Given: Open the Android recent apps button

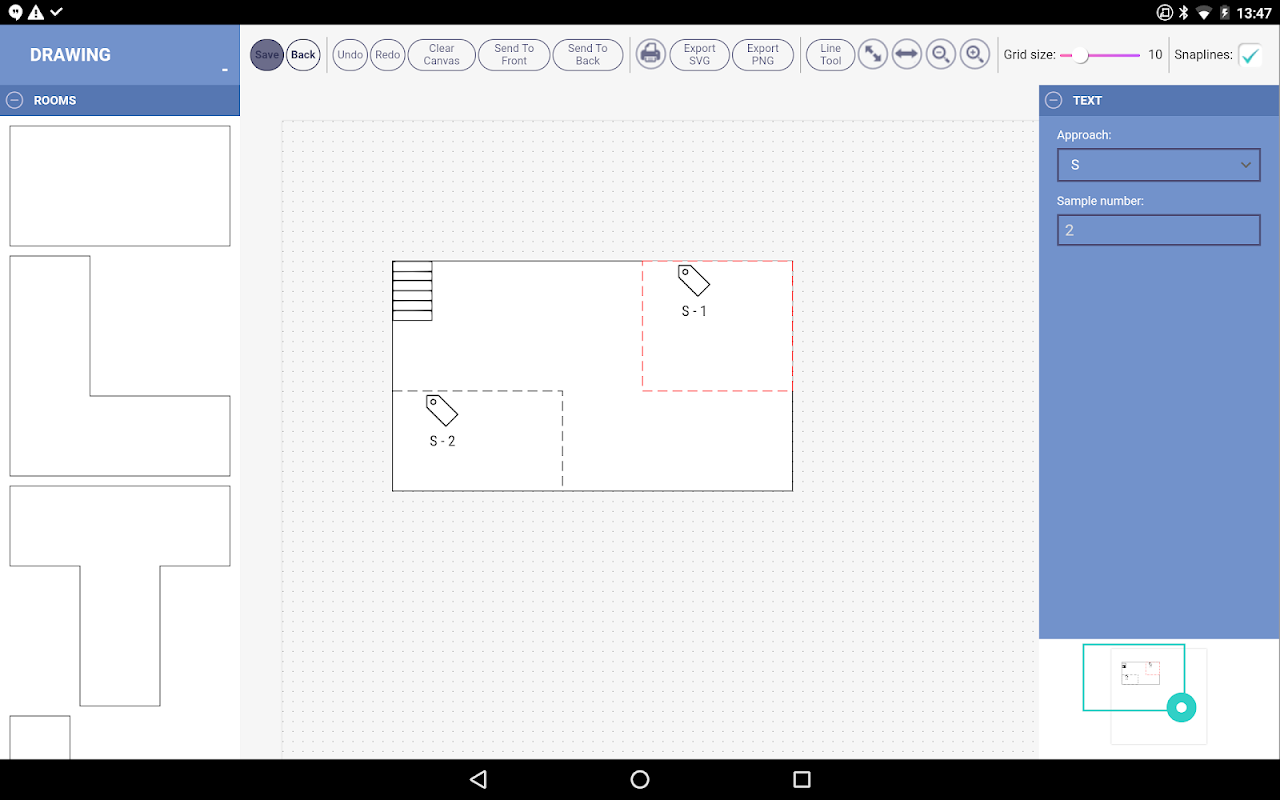Looking at the screenshot, I should click(802, 779).
